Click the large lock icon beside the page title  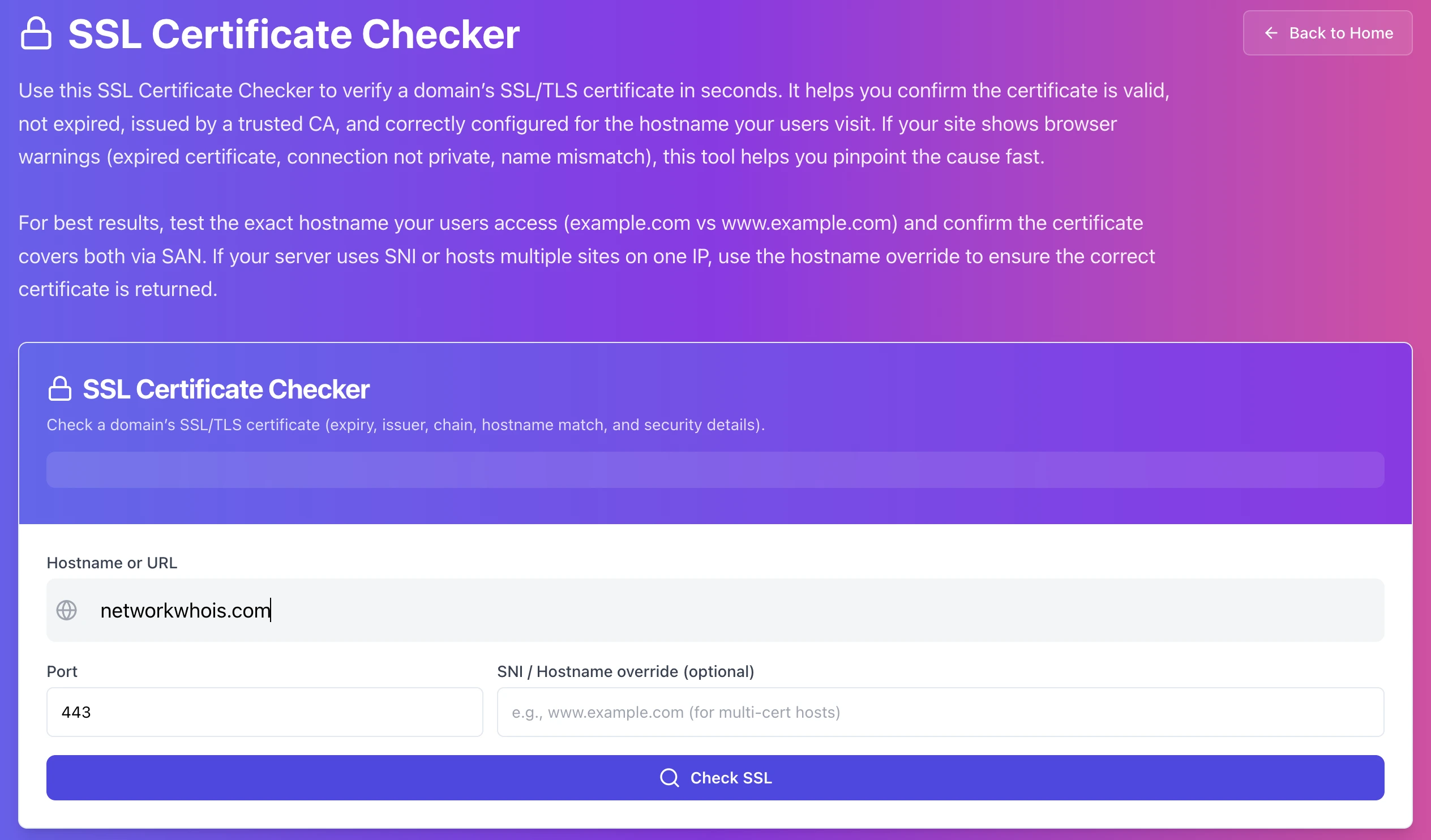point(36,34)
